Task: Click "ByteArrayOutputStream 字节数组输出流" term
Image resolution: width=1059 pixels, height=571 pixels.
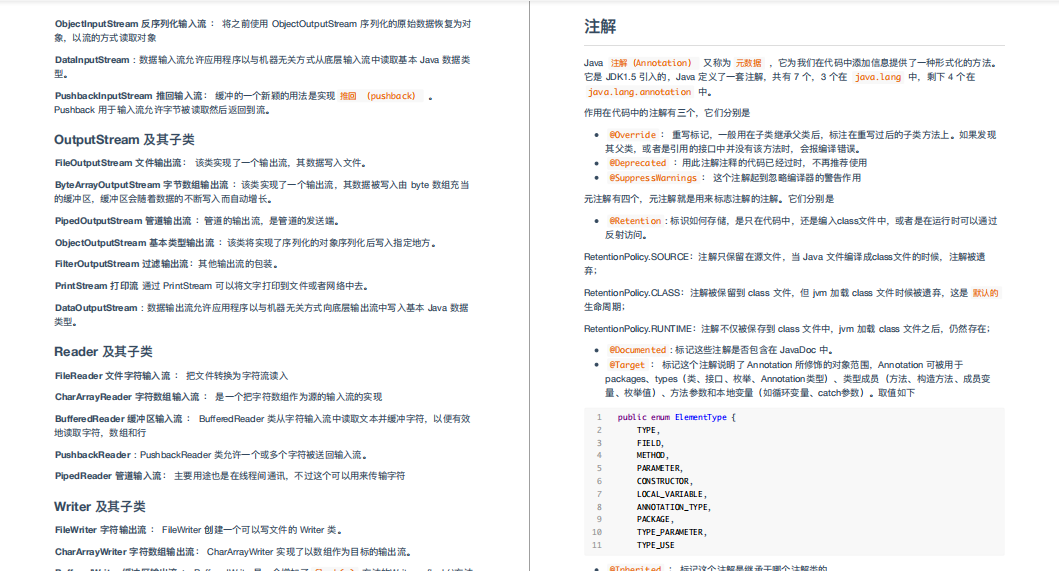Action: coord(142,184)
